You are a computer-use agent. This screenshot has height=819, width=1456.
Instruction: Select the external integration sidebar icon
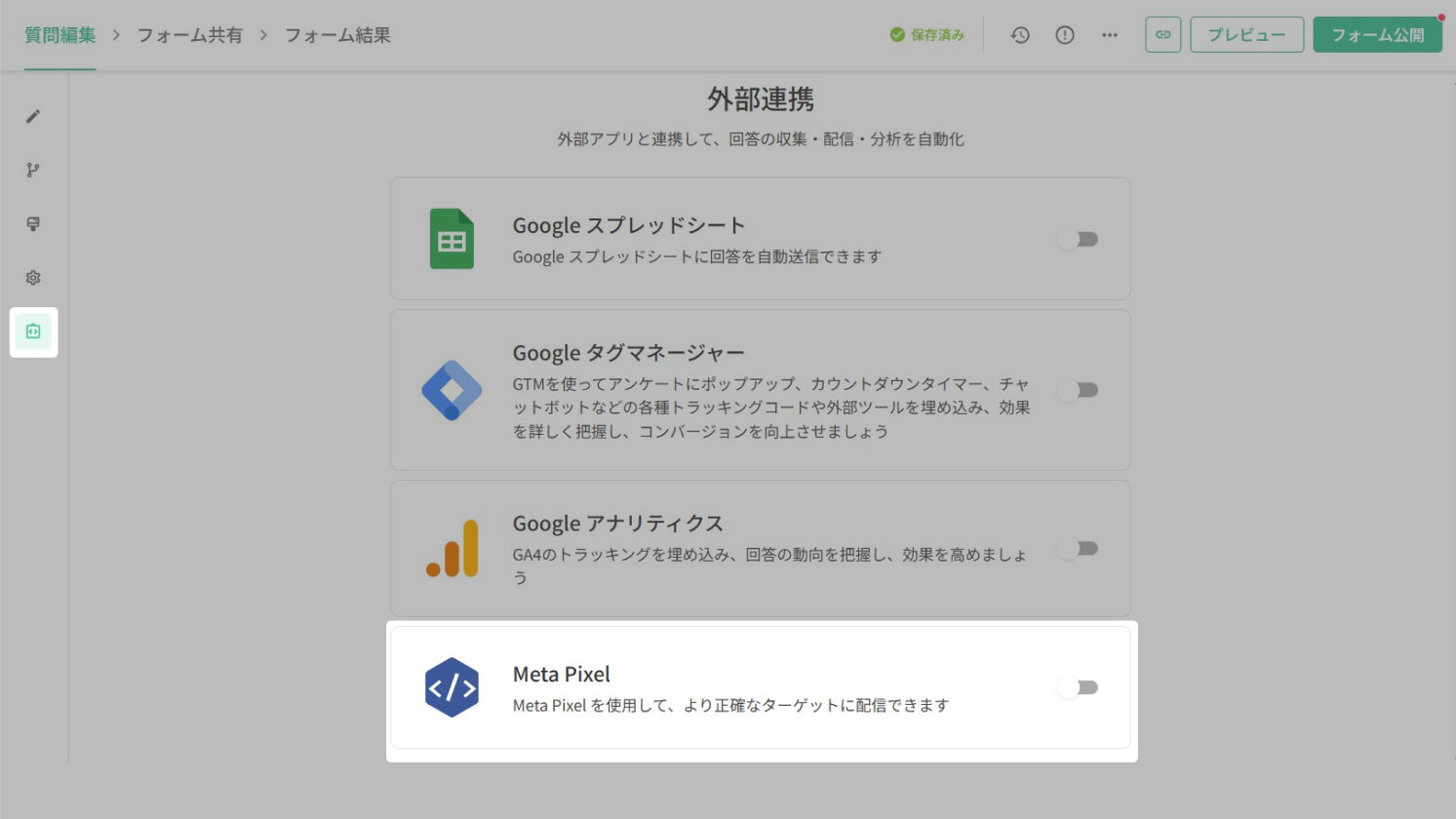tap(33, 331)
